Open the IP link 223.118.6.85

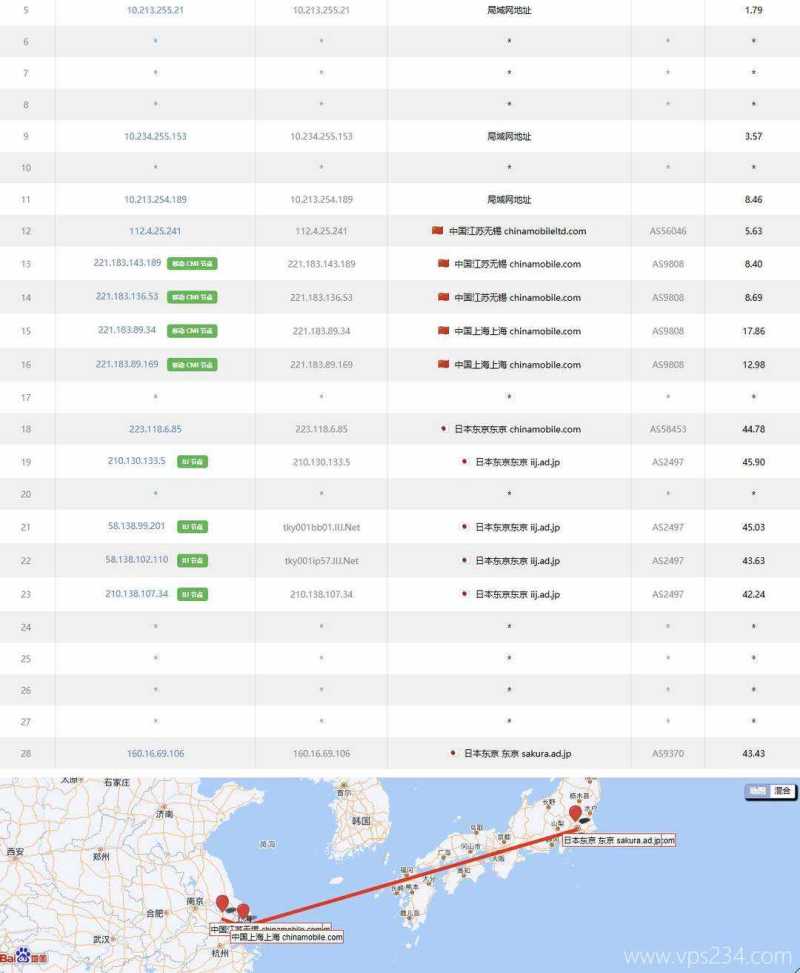click(x=155, y=429)
